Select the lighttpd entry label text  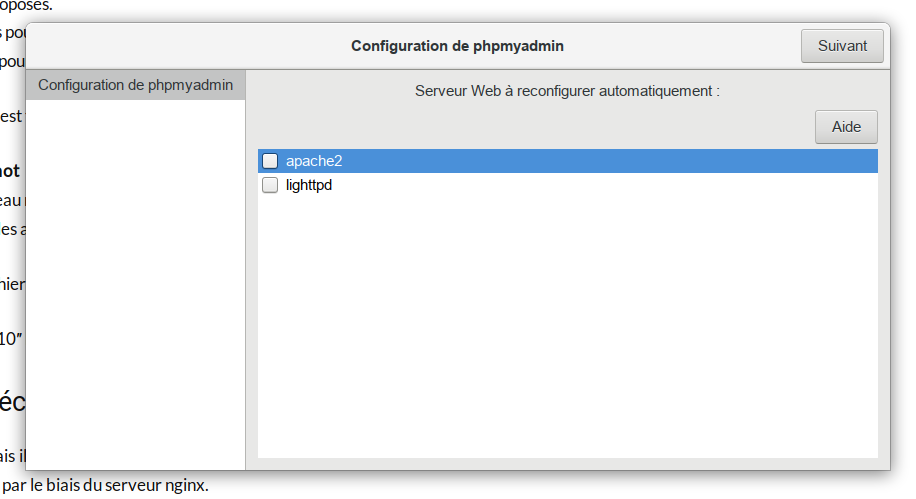click(308, 185)
